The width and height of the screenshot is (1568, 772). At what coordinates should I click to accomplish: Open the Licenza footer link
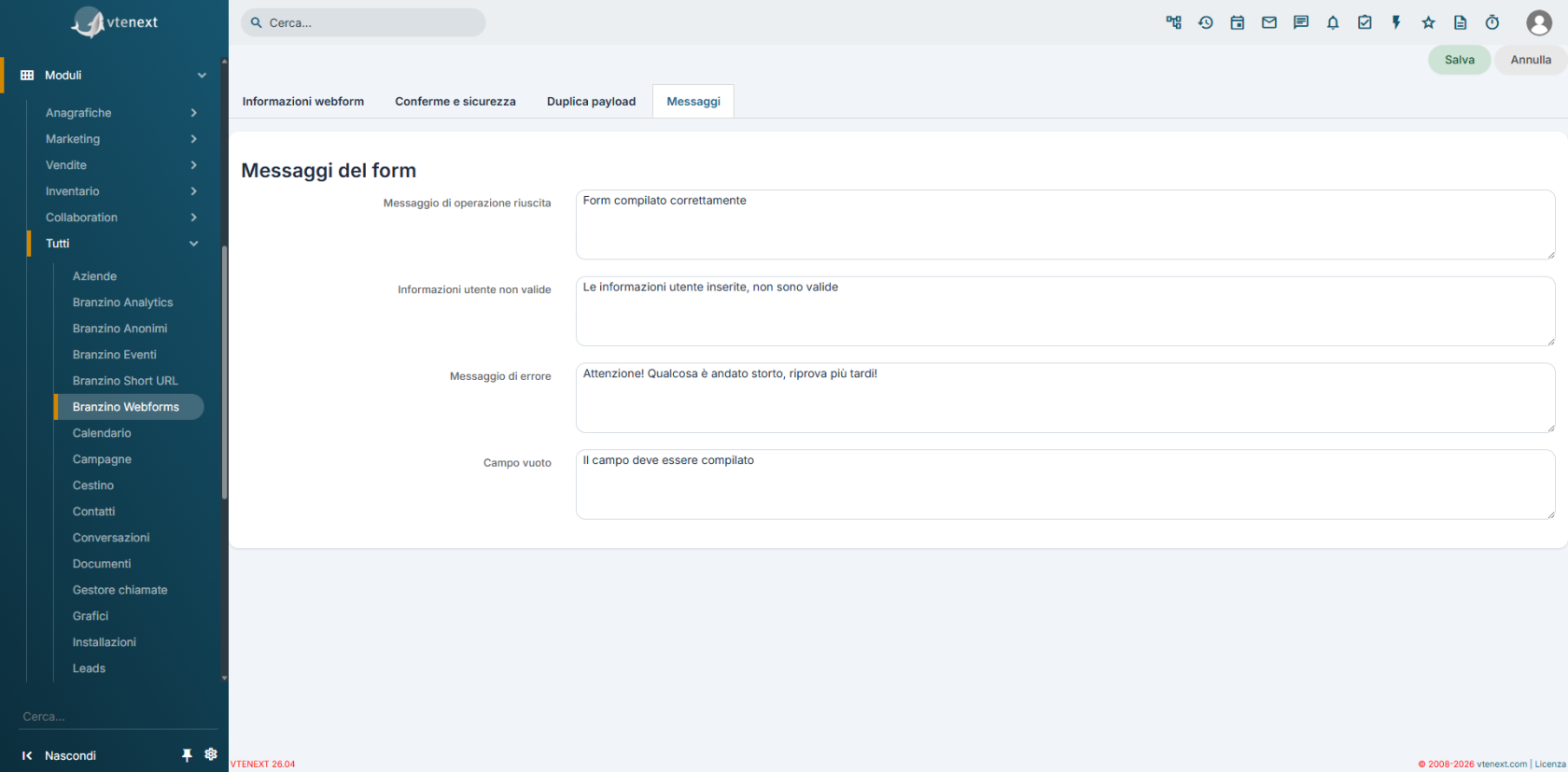pos(1550,764)
